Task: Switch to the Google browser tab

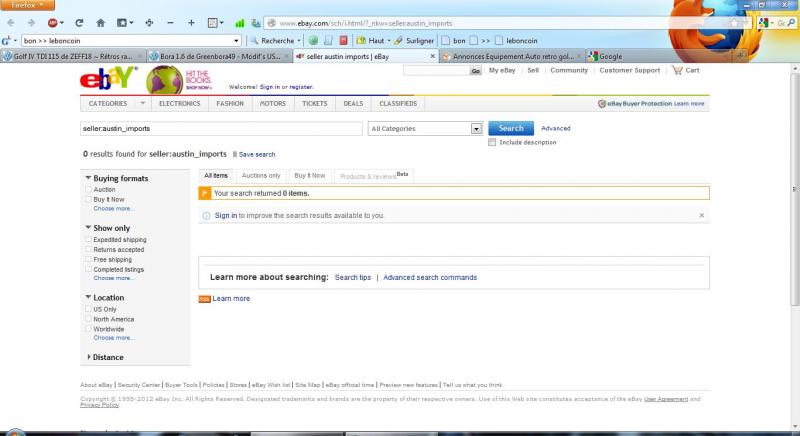Action: [x=610, y=57]
